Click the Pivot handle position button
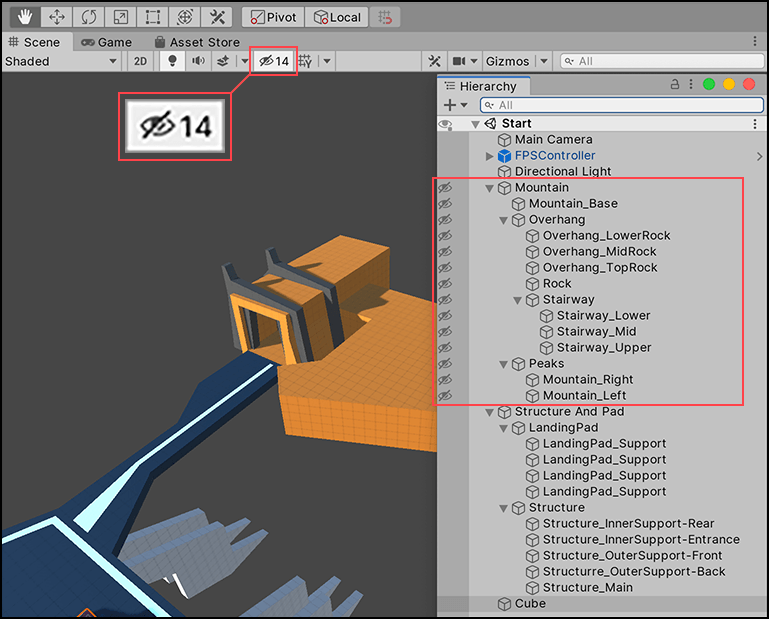 (273, 17)
